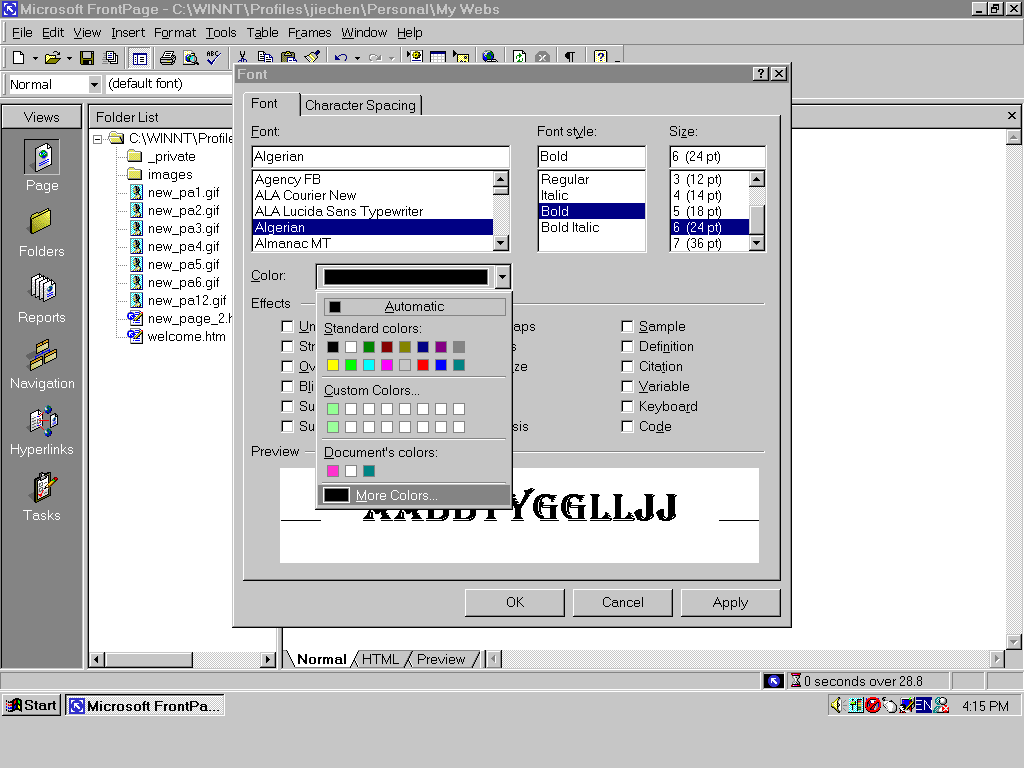Check the Citation effect checkbox
The image size is (1024, 768).
(627, 367)
